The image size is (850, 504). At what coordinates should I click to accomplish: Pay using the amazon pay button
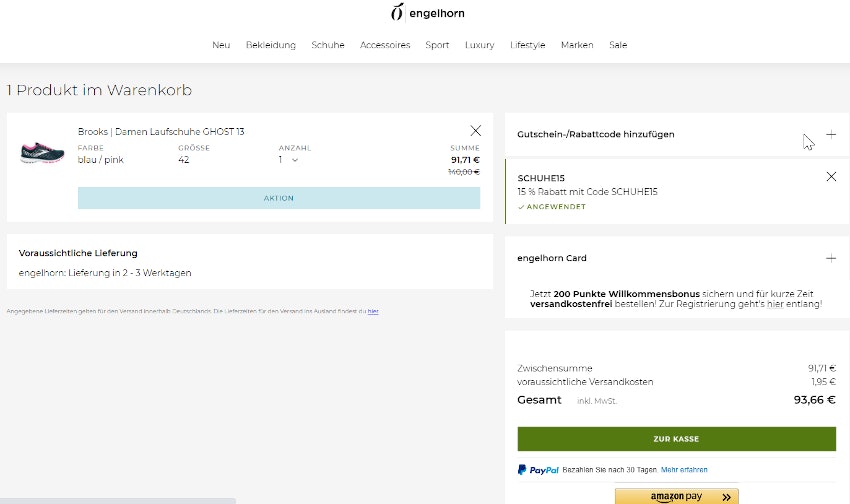point(676,496)
